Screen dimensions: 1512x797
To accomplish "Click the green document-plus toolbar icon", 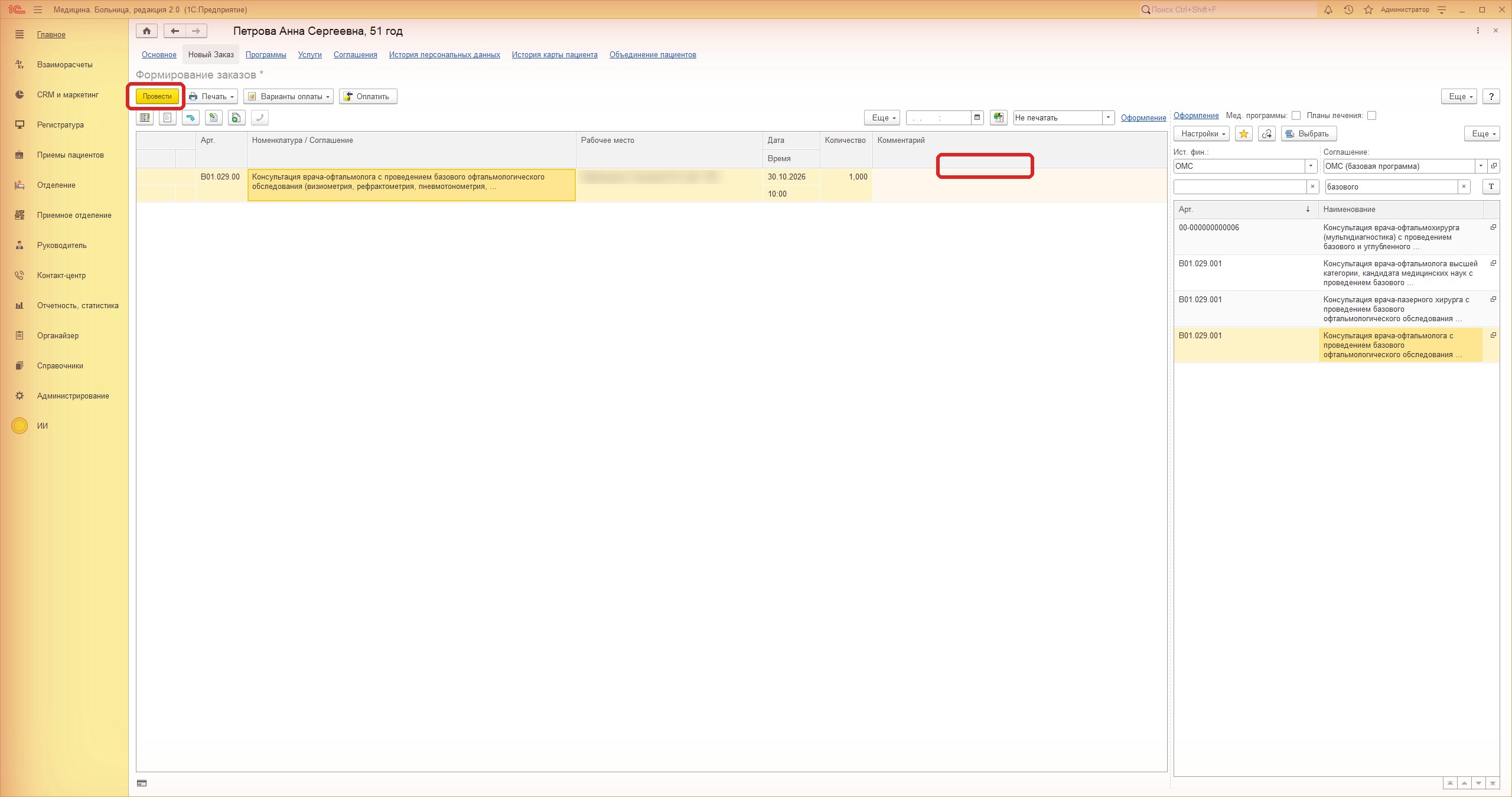I will click(x=236, y=118).
